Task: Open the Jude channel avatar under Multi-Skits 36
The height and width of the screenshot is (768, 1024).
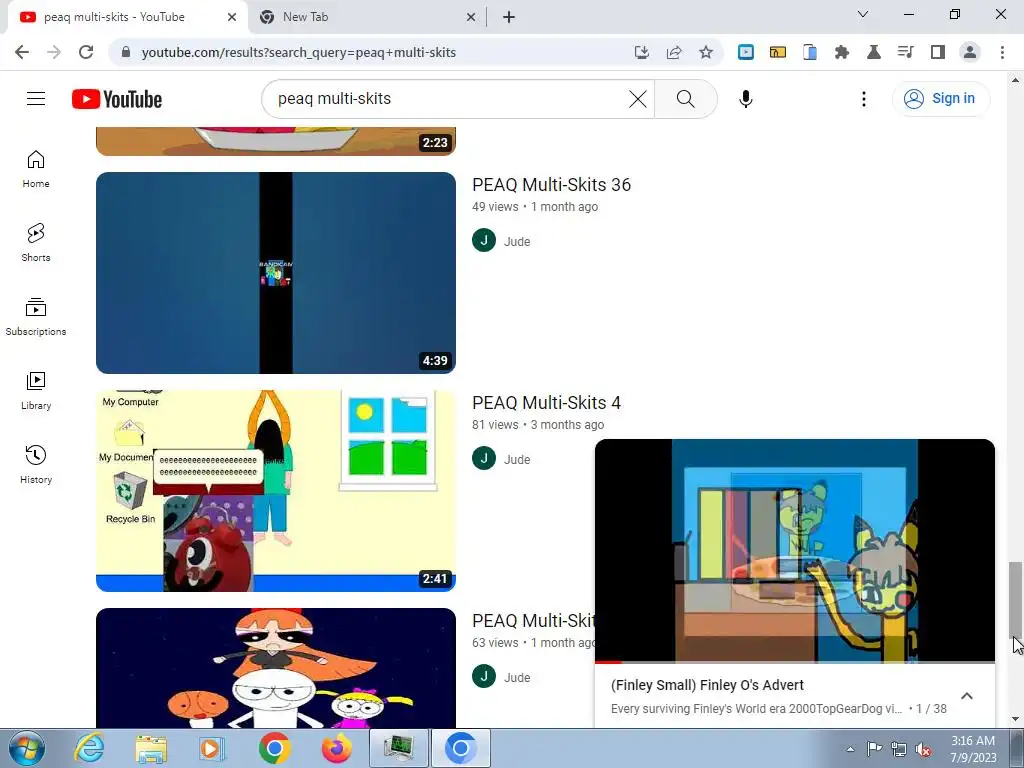Action: coord(484,240)
